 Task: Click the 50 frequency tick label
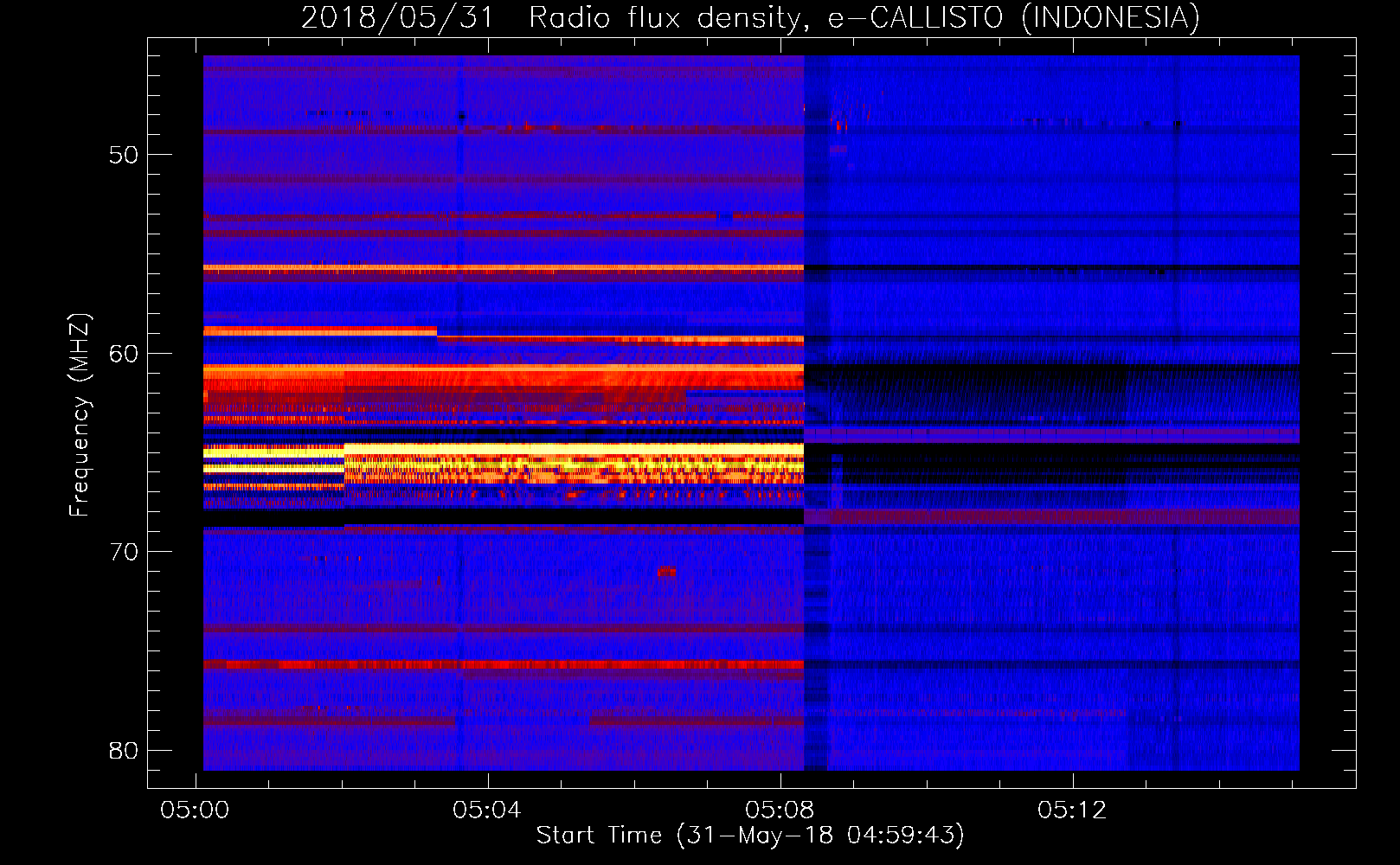tap(124, 155)
